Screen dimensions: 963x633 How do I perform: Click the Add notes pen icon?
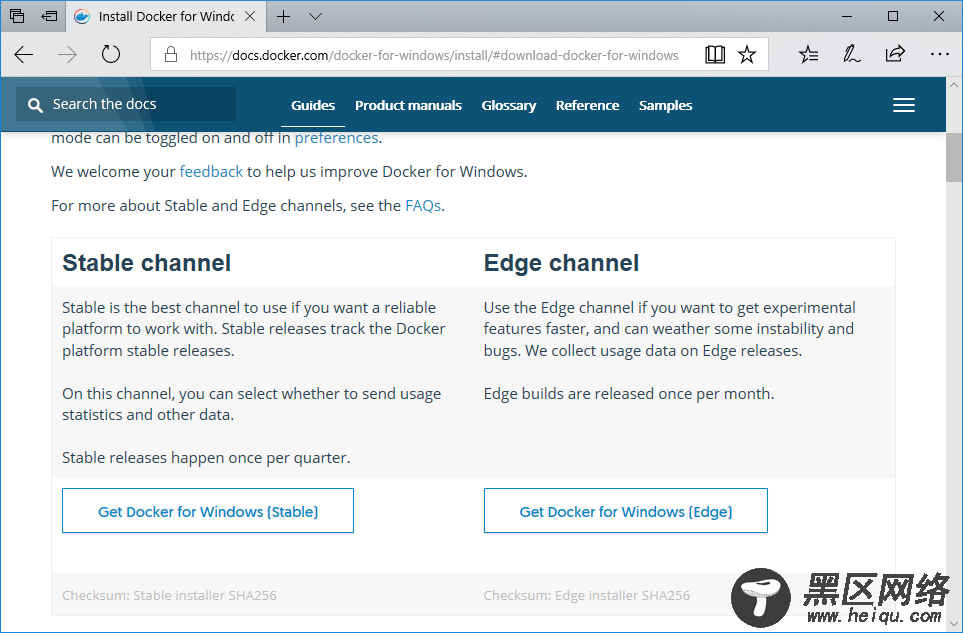[x=851, y=55]
